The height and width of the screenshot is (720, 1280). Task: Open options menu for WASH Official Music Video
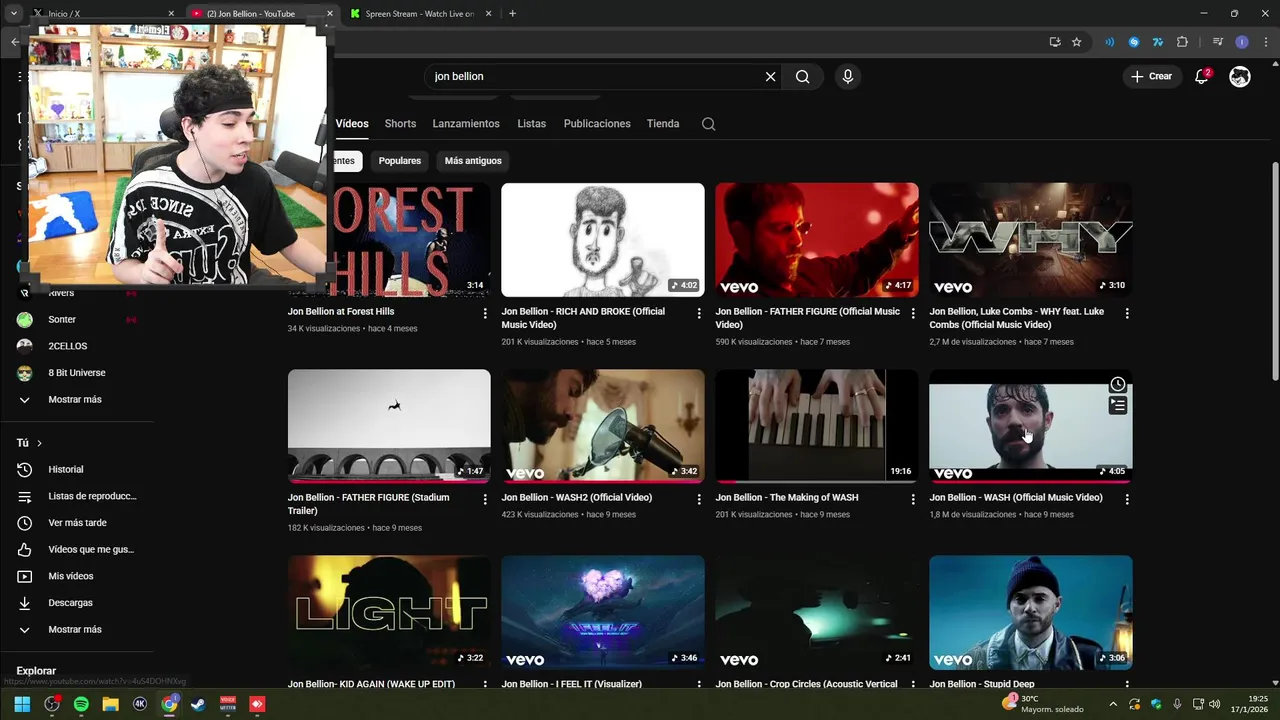point(1127,499)
